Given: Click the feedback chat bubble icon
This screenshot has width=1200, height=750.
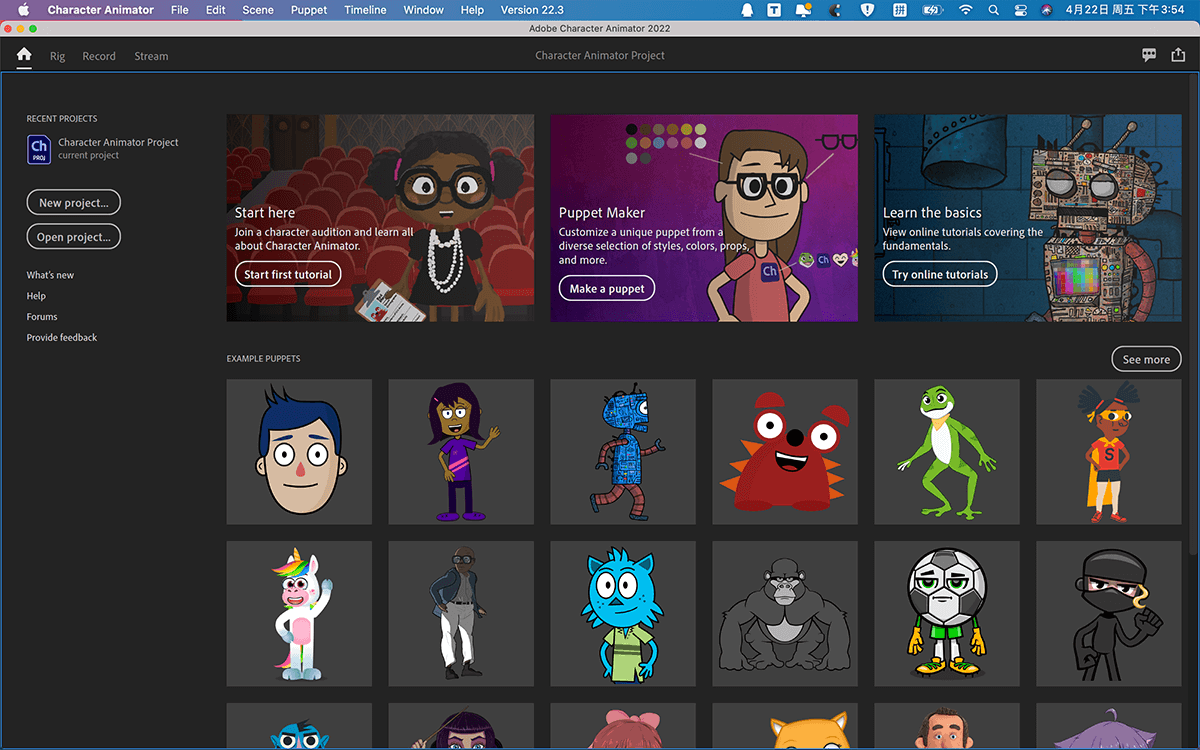Looking at the screenshot, I should pos(1149,55).
